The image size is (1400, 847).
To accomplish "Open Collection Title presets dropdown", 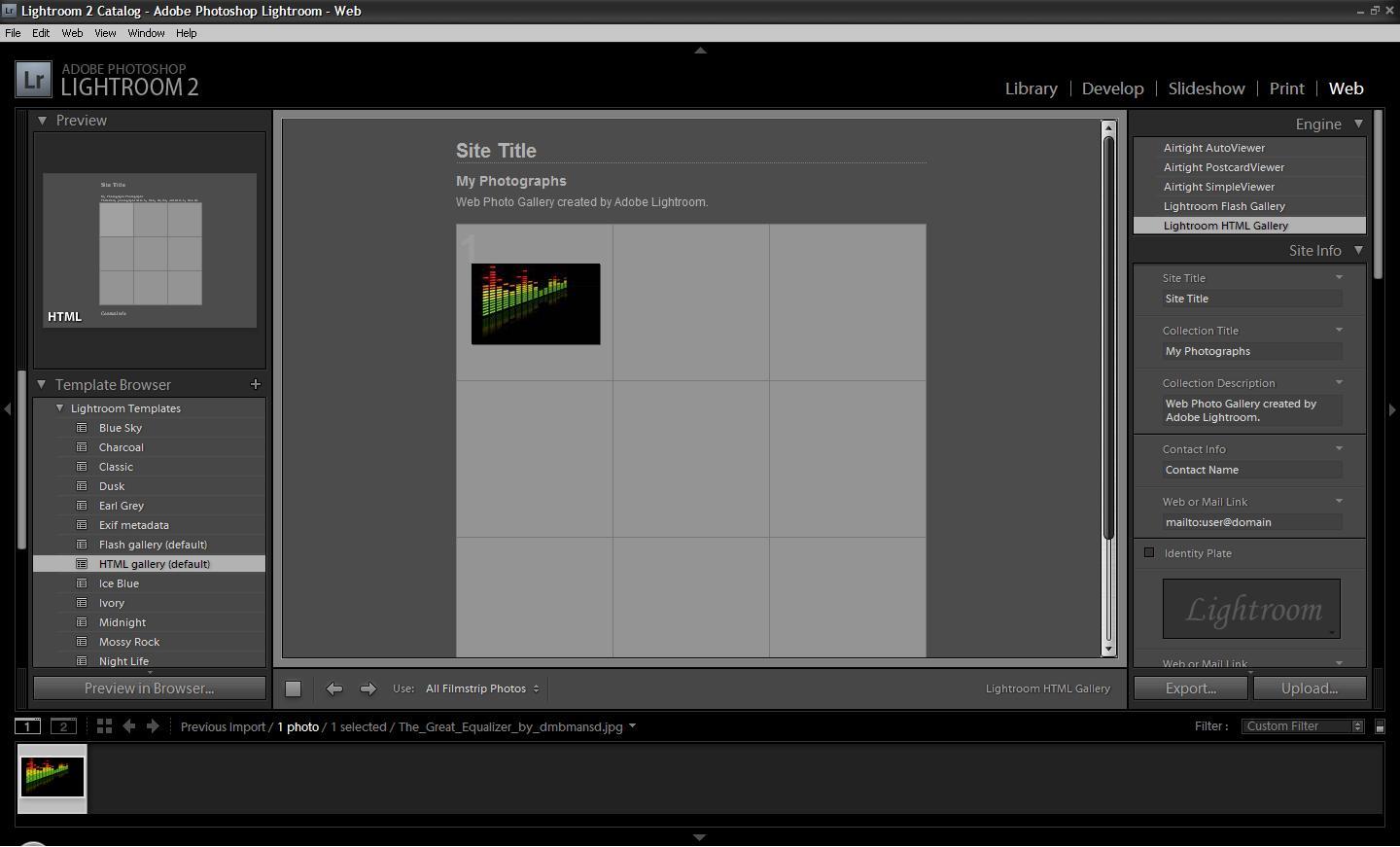I will pyautogui.click(x=1339, y=330).
